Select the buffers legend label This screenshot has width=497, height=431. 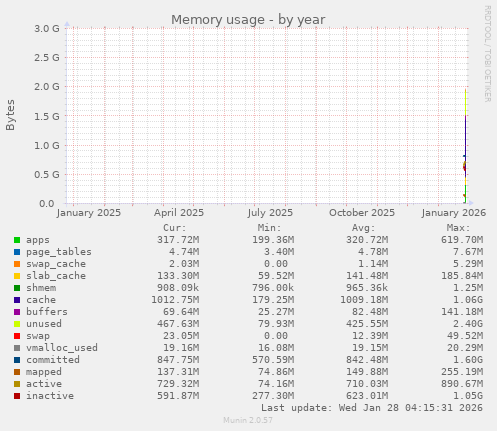click(x=47, y=312)
